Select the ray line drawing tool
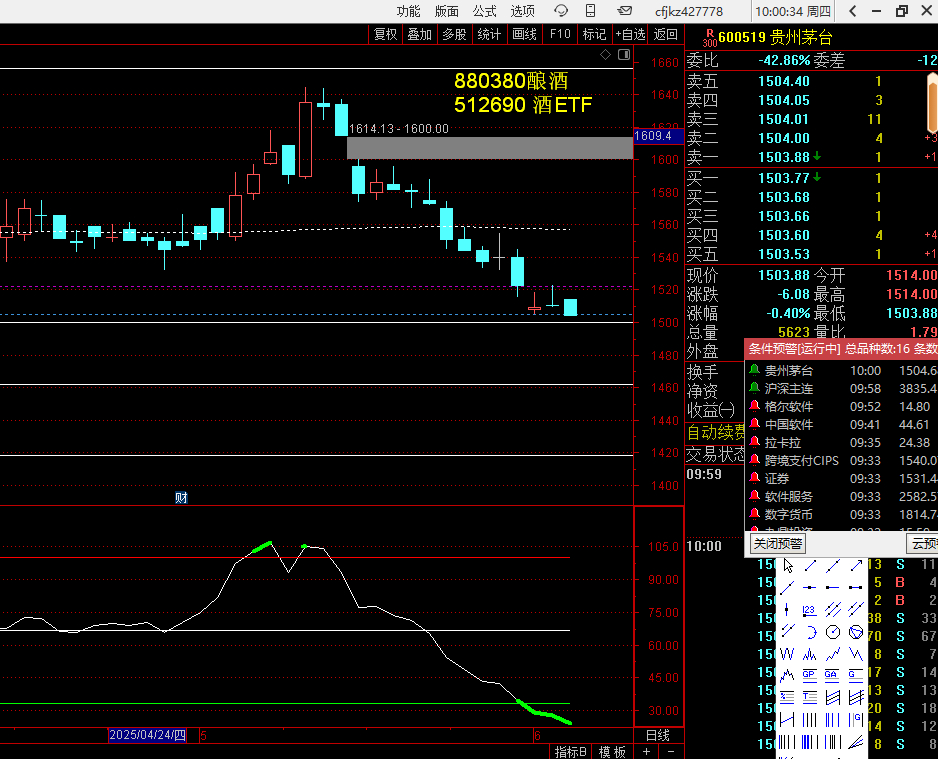Viewport: 938px width, 759px height. tap(788, 587)
